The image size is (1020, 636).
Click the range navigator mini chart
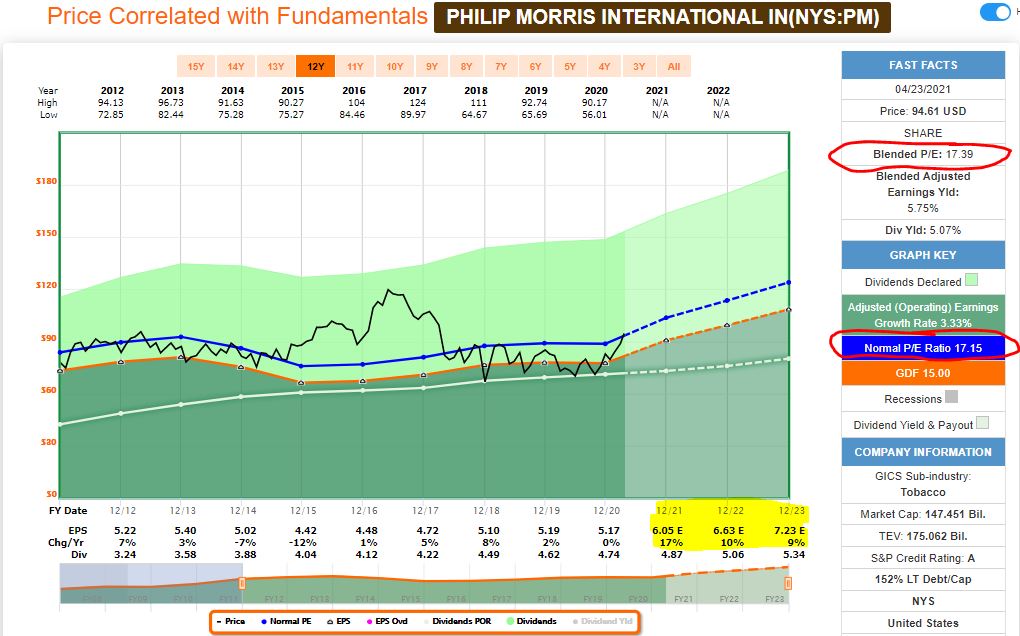424,585
